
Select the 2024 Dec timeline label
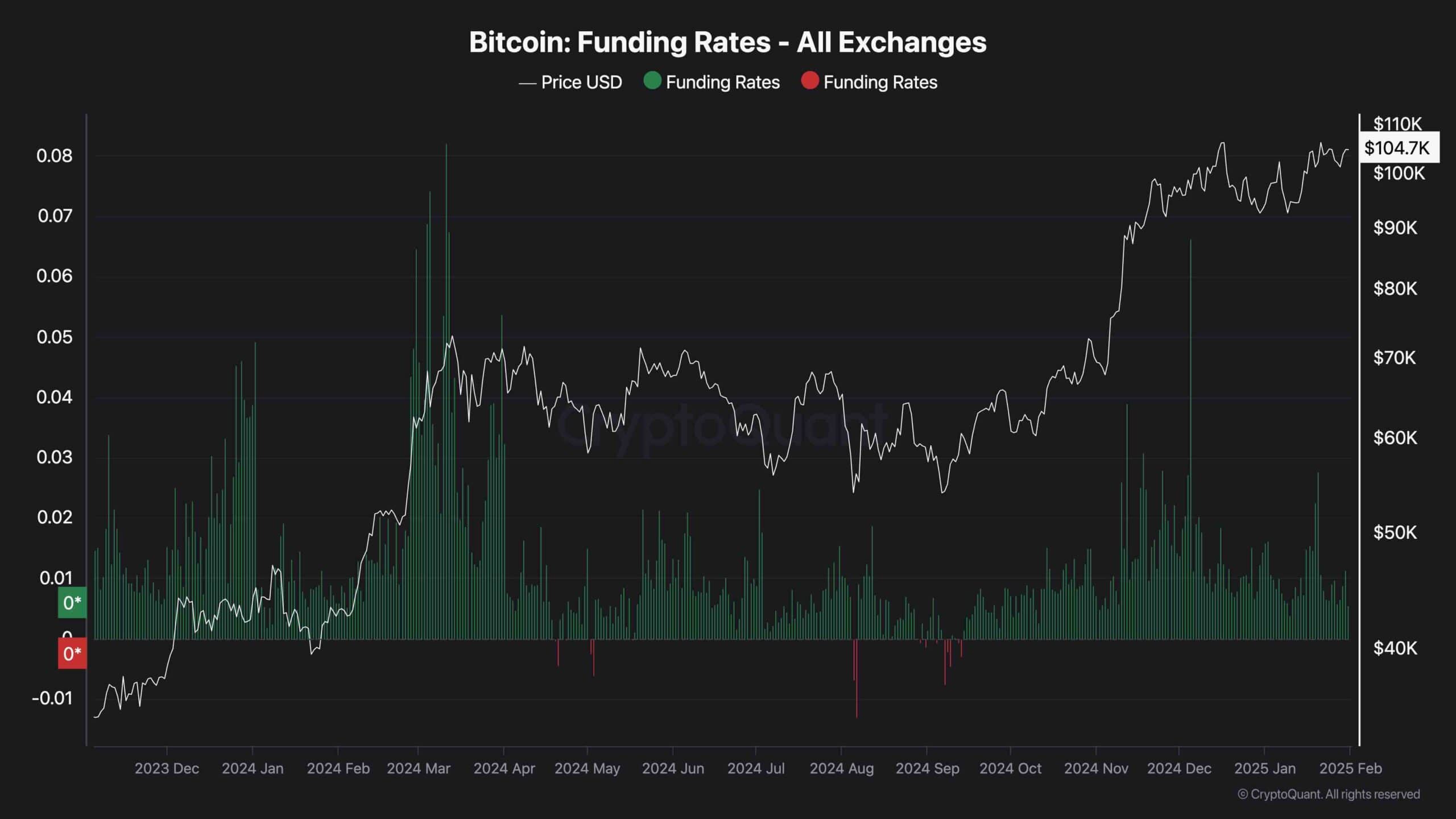point(1179,768)
